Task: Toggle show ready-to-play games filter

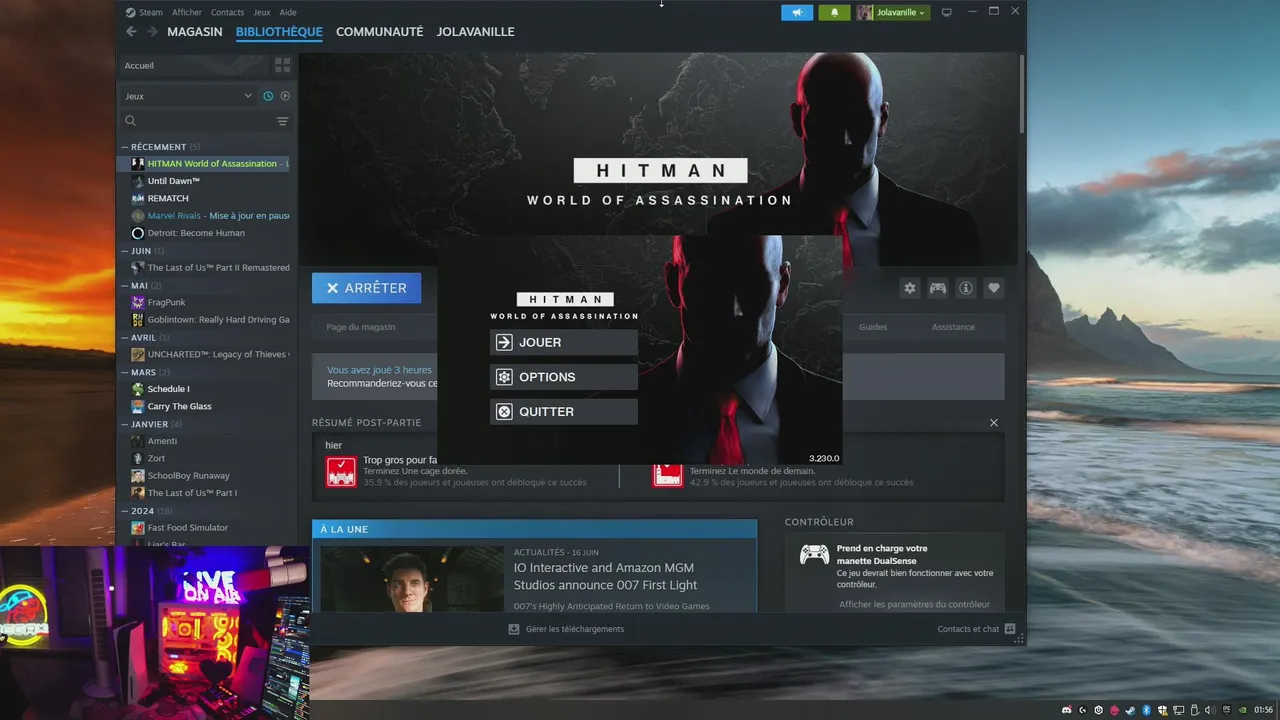Action: pos(285,96)
